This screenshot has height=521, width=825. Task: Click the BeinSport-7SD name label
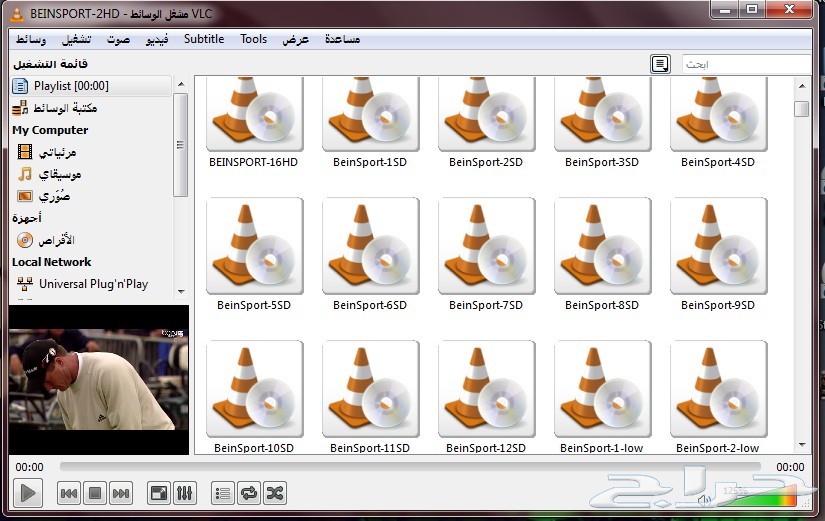pos(486,305)
